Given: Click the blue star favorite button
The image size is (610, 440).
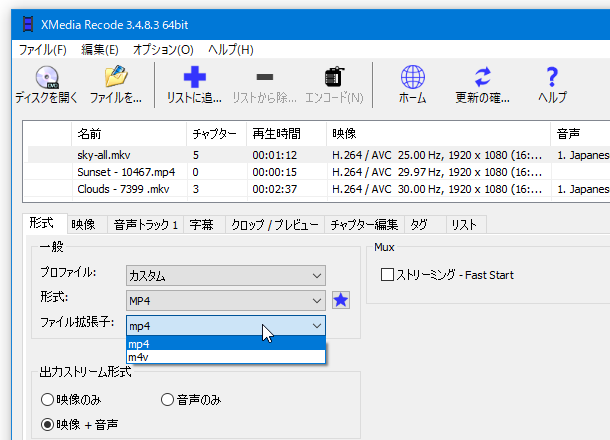Looking at the screenshot, I should coord(341,300).
